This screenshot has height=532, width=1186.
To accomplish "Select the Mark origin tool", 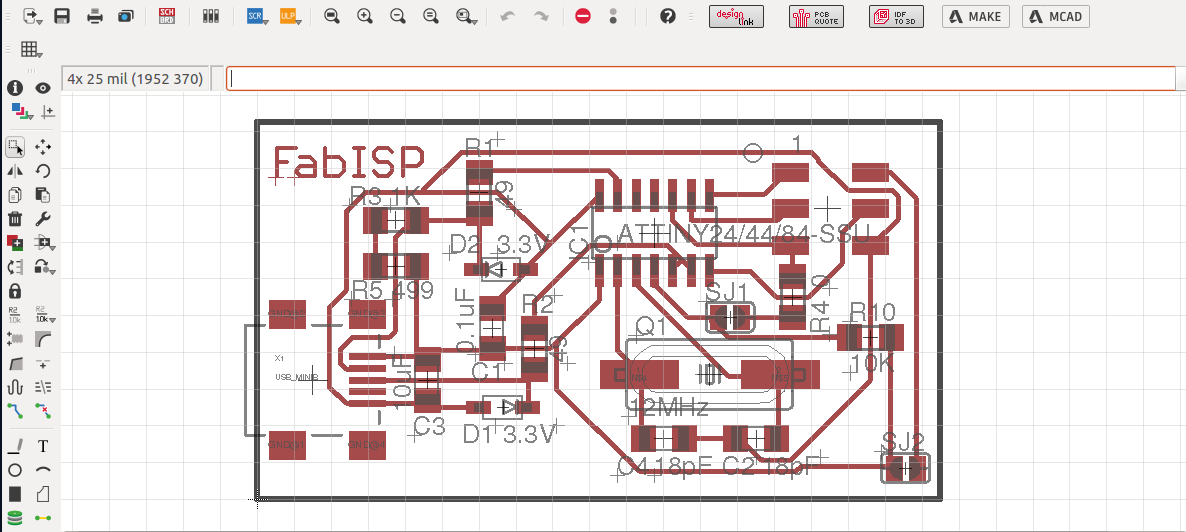I will click(x=47, y=112).
